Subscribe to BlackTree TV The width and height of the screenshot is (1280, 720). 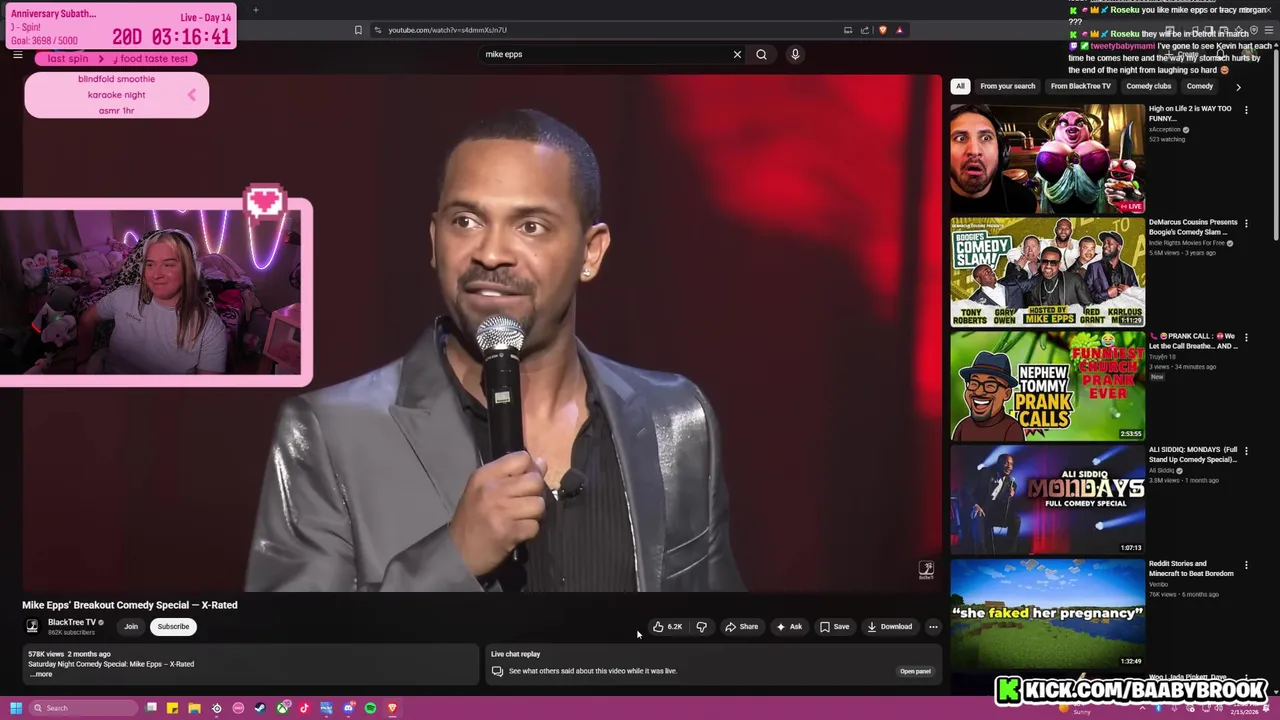tap(173, 627)
